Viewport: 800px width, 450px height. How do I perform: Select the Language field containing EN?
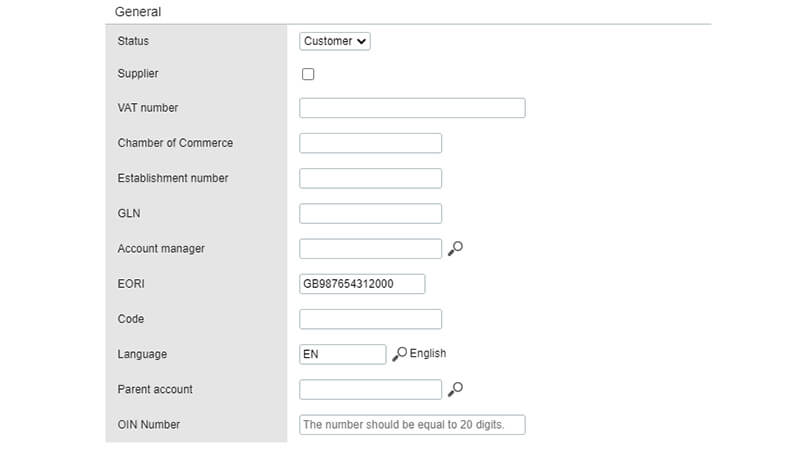[x=342, y=355]
